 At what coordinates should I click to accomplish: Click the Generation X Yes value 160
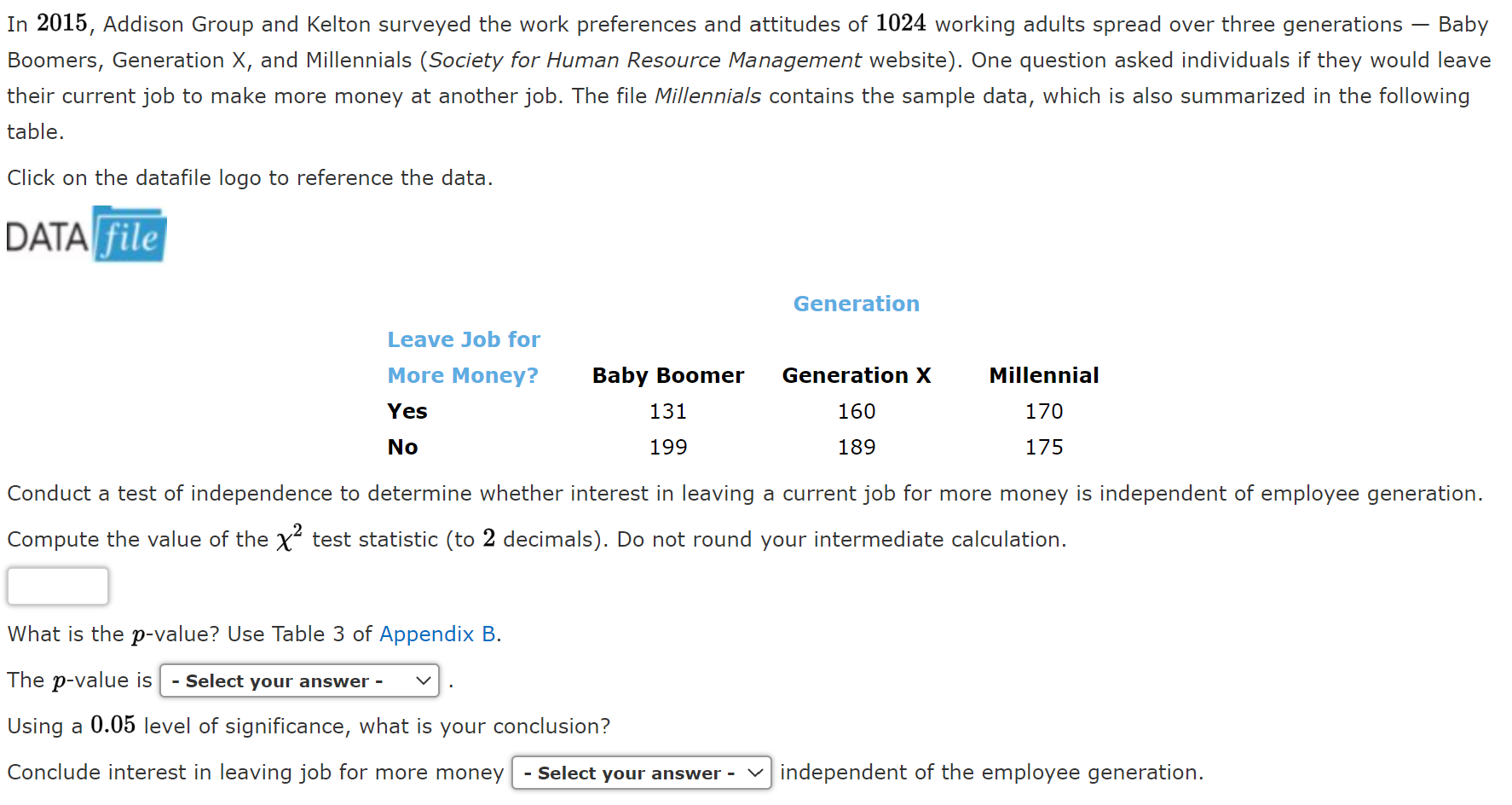click(857, 411)
